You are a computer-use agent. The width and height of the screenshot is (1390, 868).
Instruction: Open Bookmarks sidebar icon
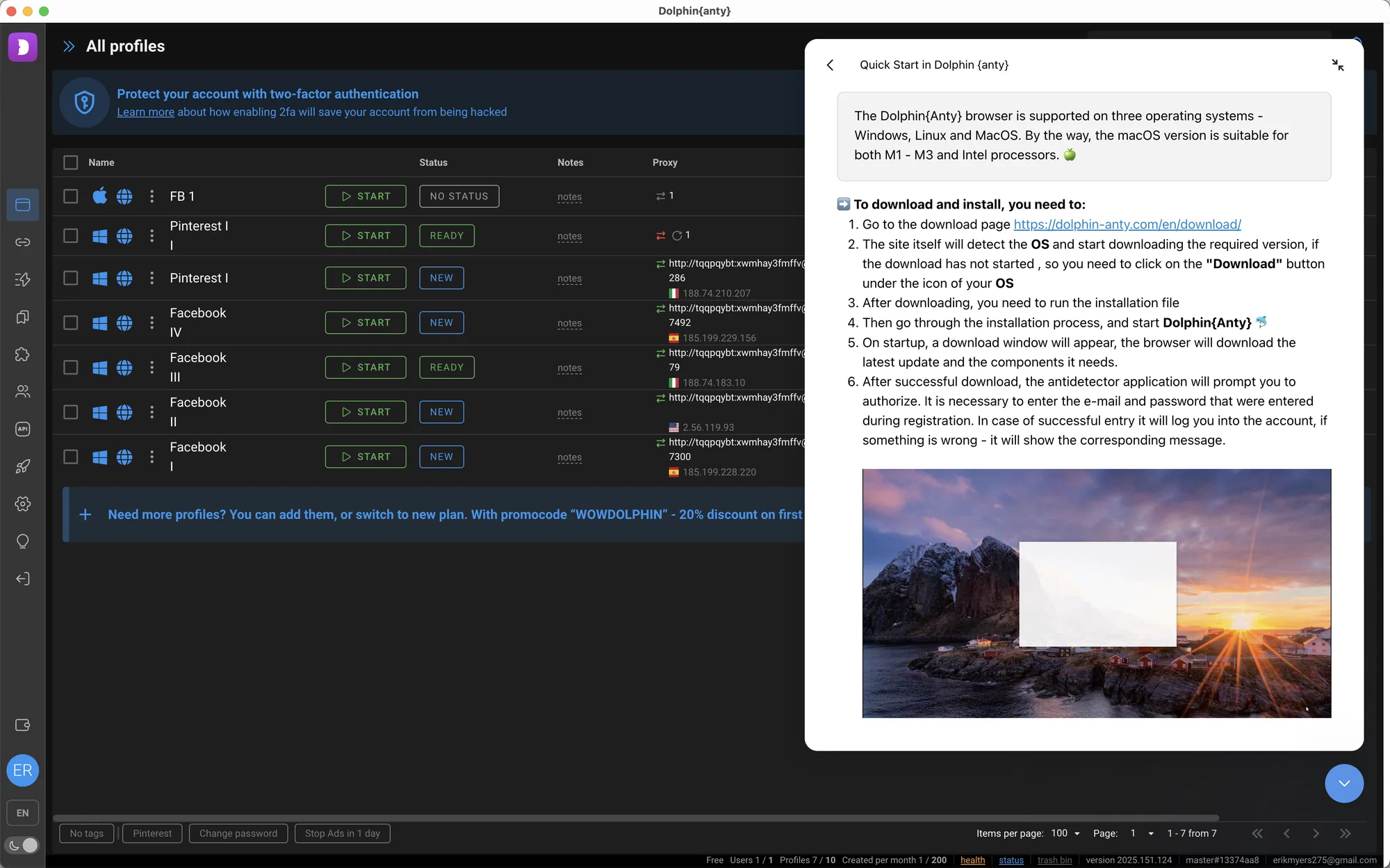(x=22, y=317)
